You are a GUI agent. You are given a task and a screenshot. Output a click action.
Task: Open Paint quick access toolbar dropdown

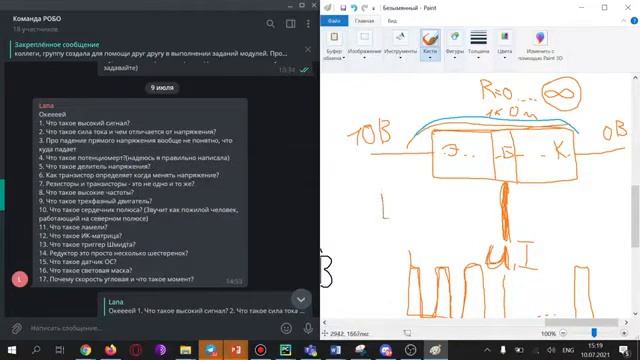[x=373, y=8]
